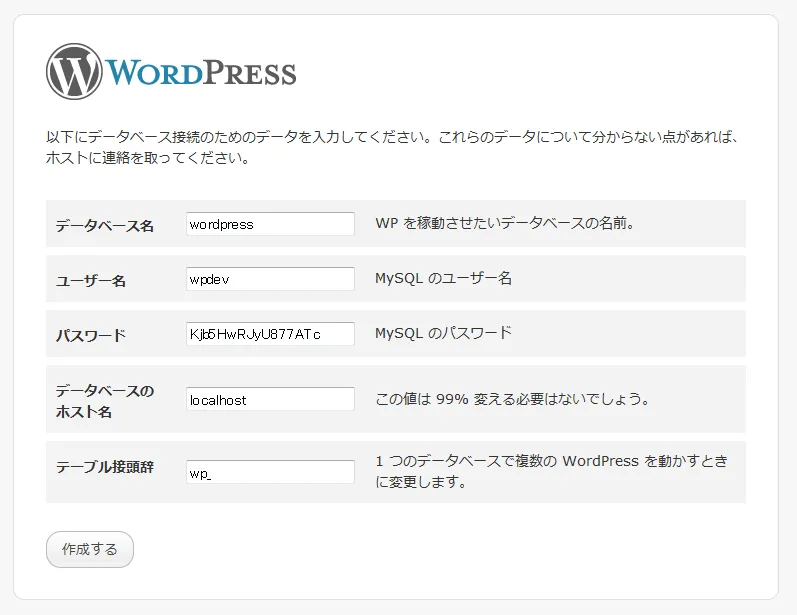Screen dimensions: 797x615
Task: Click the データベースのホスト名 label
Action: point(105,401)
